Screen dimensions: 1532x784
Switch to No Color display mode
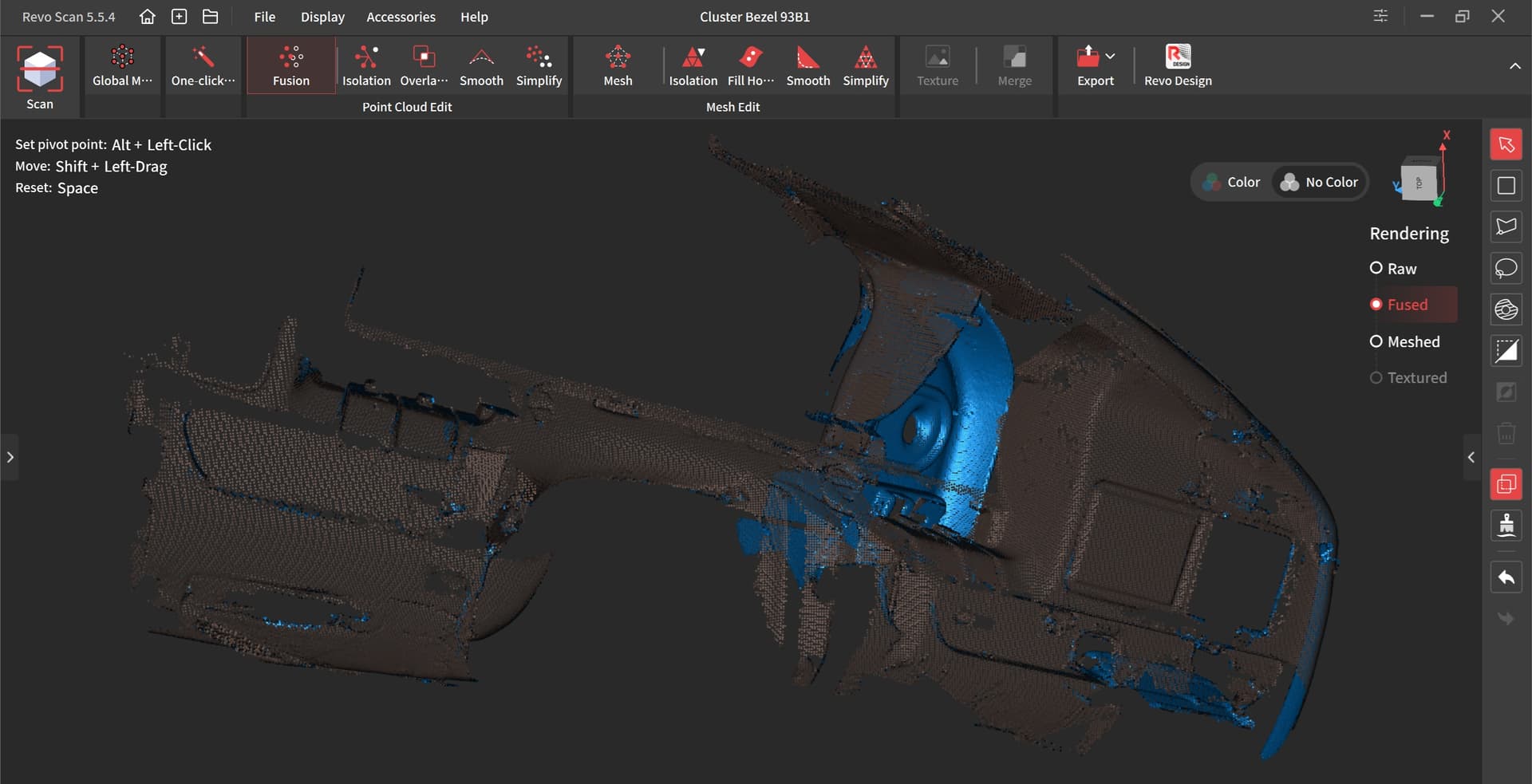click(x=1320, y=182)
